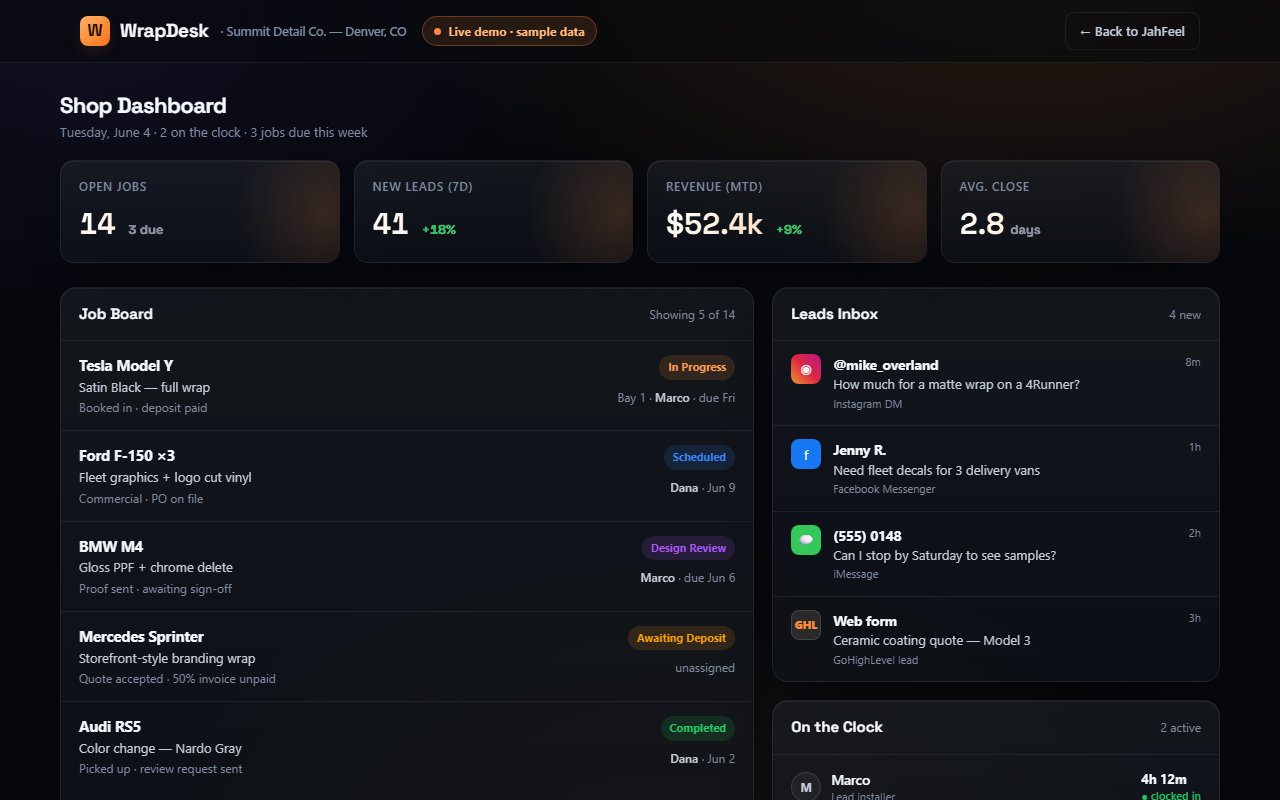Click 'Summit Detail Co. — Denver, CO' label
The image size is (1280, 800).
point(317,32)
